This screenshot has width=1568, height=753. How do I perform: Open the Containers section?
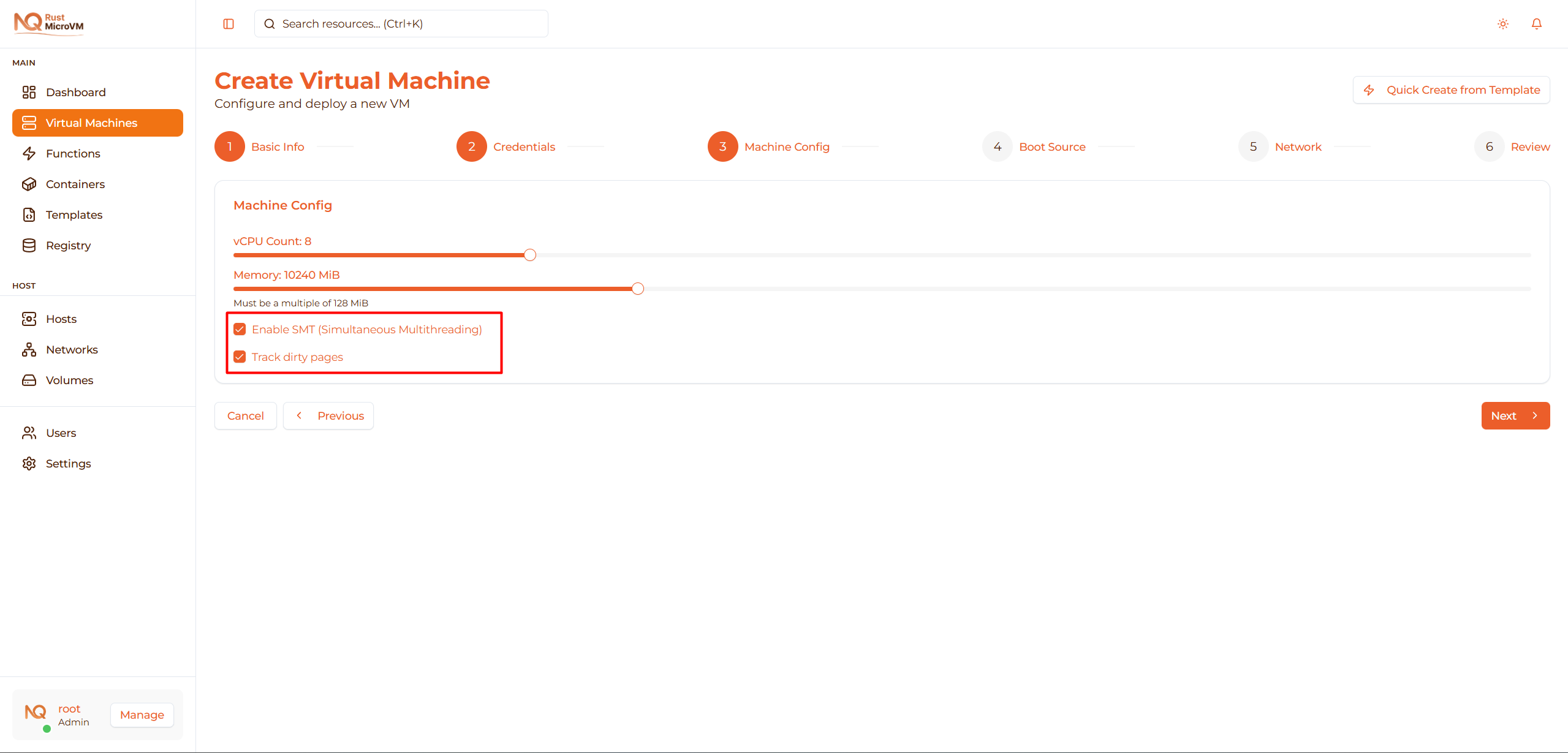(x=75, y=184)
